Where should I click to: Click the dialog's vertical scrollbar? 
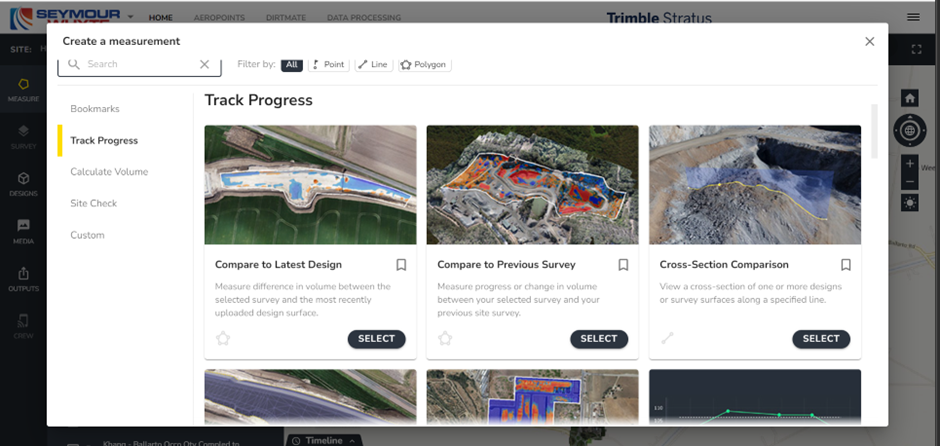coord(875,130)
